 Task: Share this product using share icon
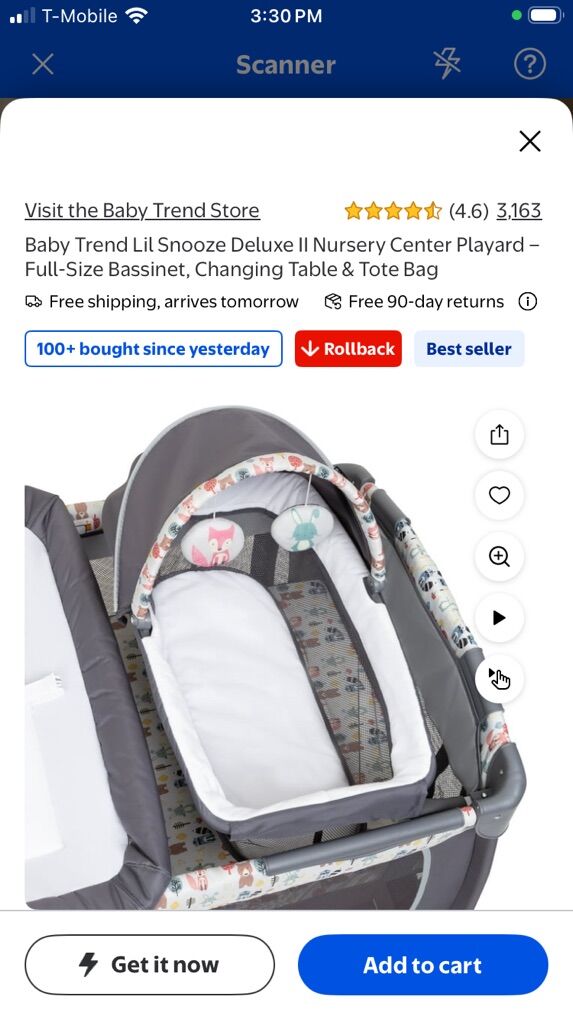[499, 434]
